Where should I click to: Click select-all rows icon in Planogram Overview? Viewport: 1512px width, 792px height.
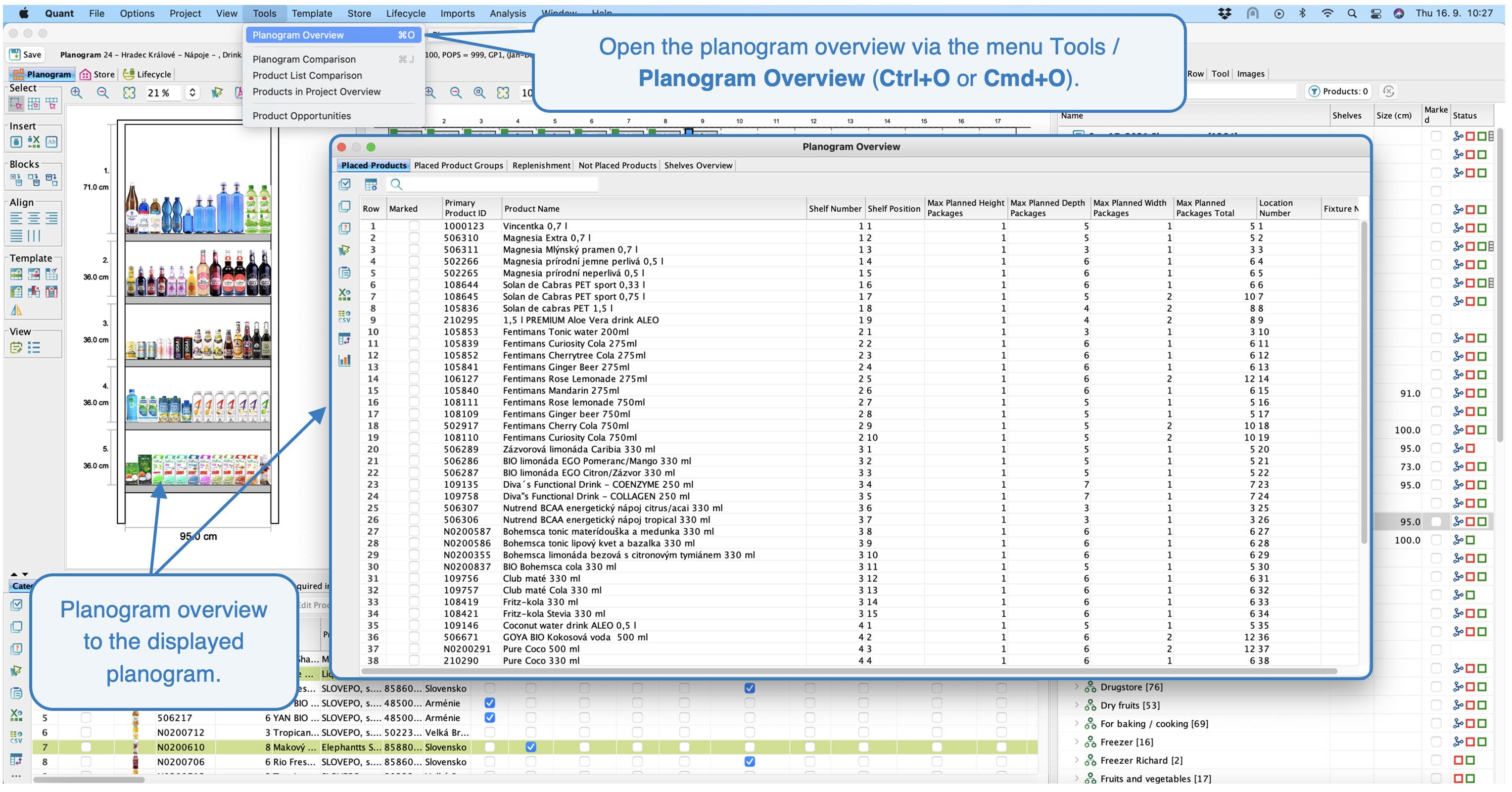pyautogui.click(x=345, y=184)
